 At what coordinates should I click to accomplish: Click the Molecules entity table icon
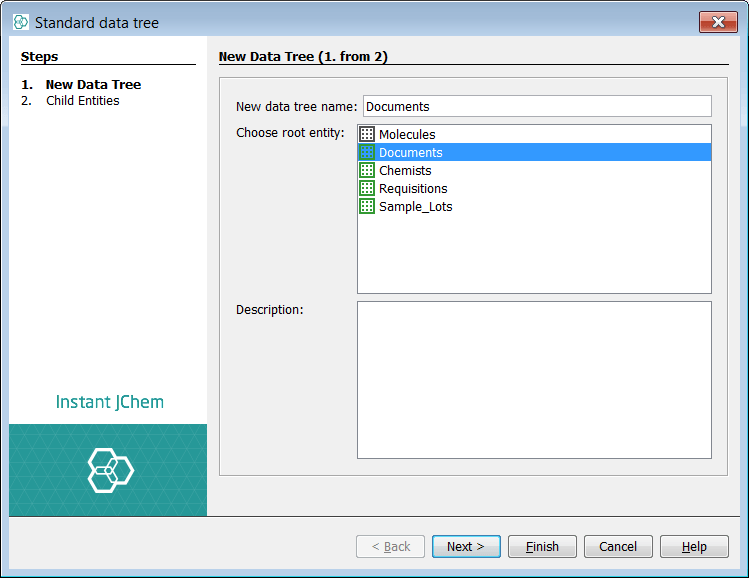tap(367, 134)
